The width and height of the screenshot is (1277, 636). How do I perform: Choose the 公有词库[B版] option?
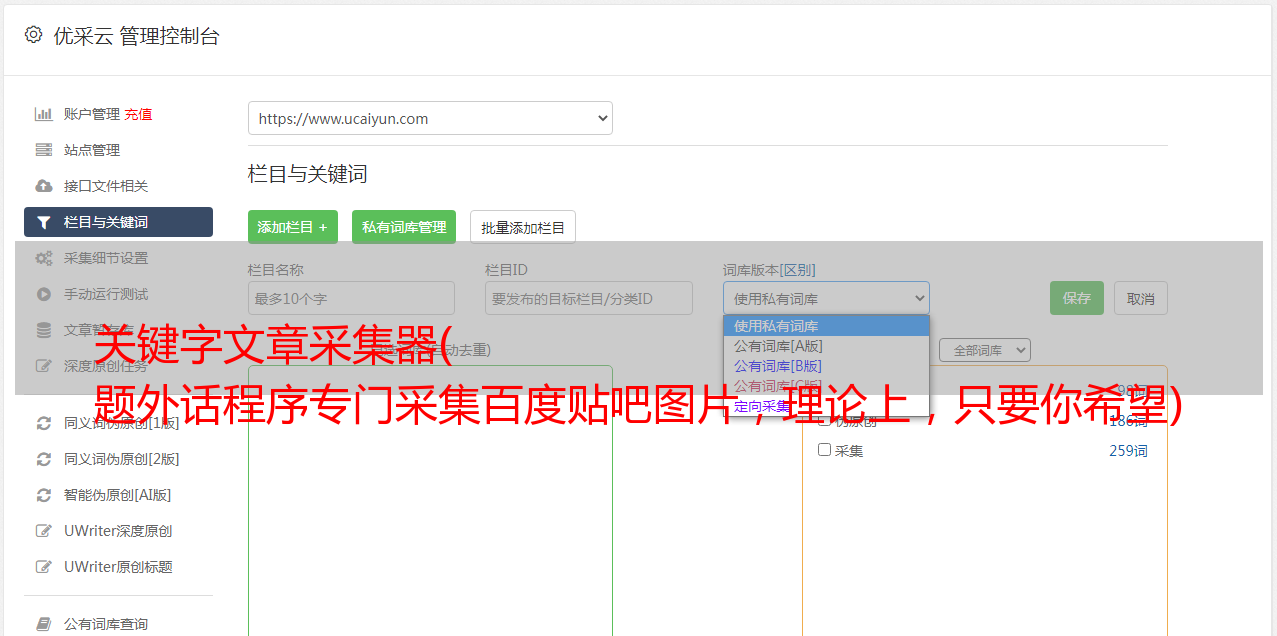[826, 366]
